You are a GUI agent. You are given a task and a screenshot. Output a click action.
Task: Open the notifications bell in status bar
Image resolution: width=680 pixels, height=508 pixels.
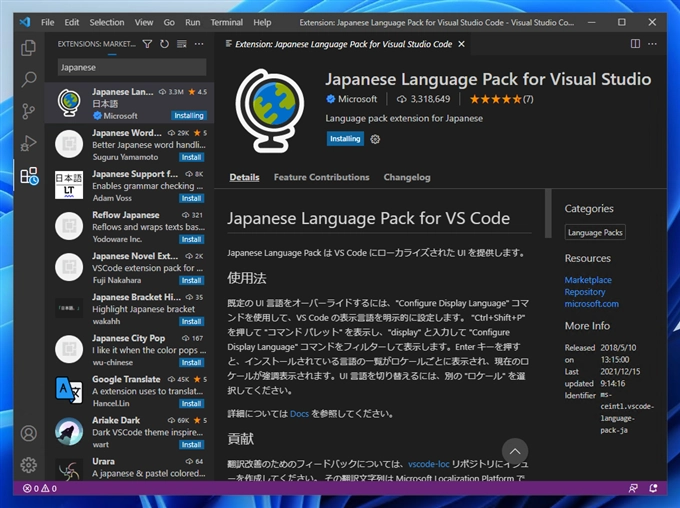point(655,488)
